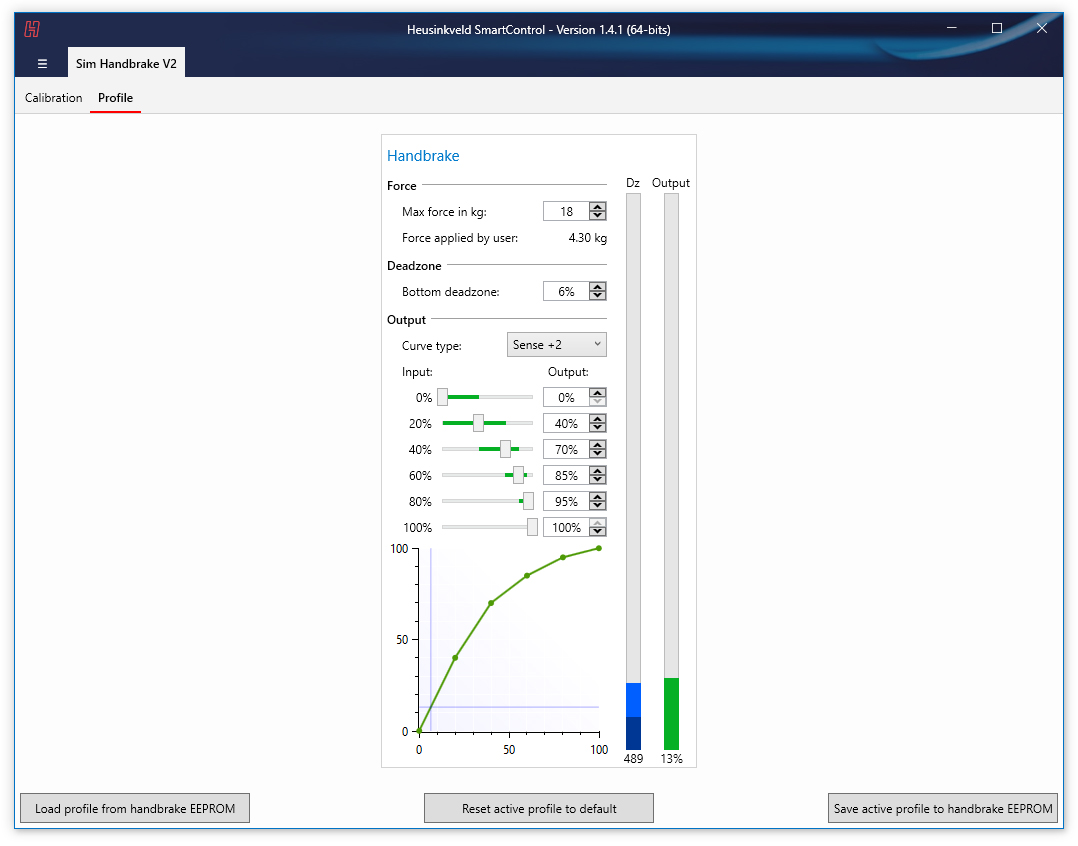Click the 13% output value

672,759
